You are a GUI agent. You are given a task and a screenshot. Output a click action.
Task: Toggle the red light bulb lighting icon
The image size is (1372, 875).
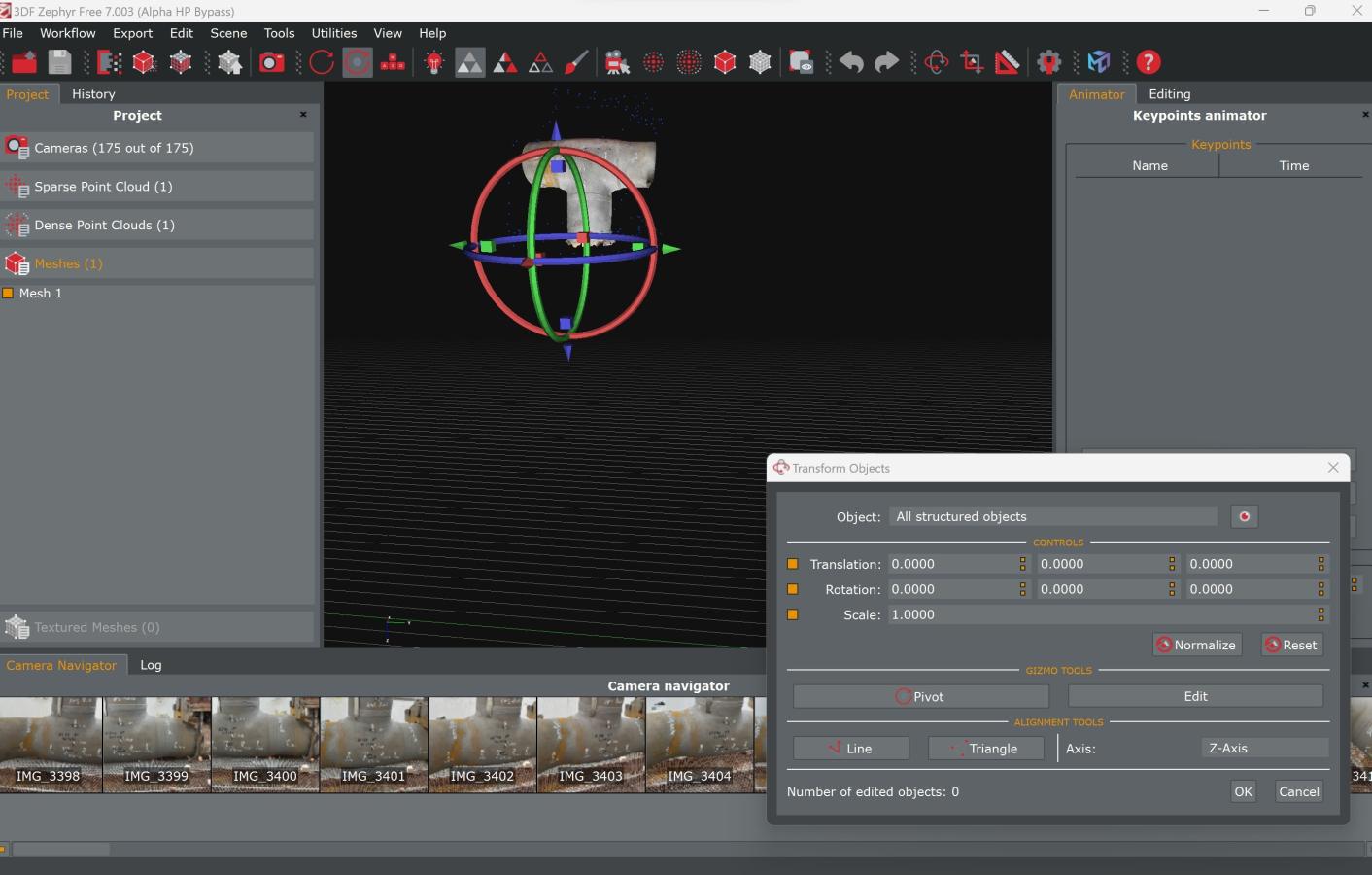pos(434,62)
